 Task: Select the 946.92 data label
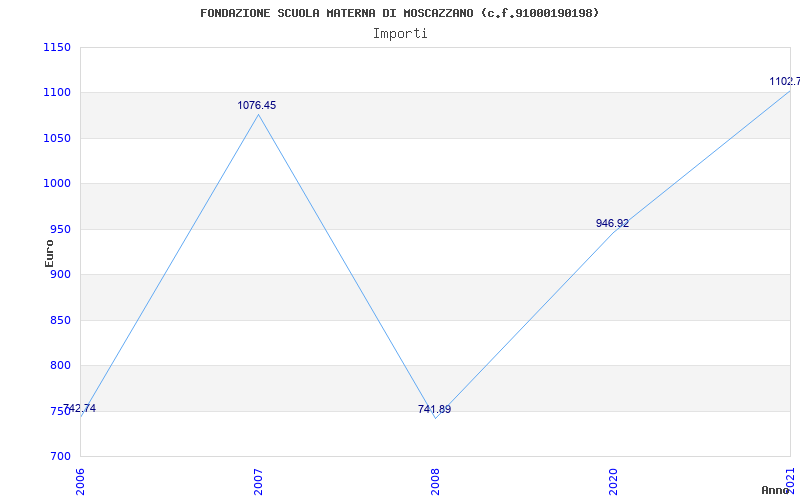[612, 223]
